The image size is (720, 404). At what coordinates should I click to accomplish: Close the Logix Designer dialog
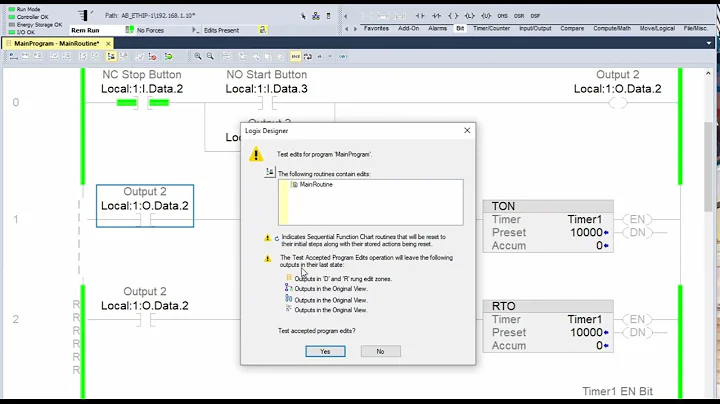467,130
